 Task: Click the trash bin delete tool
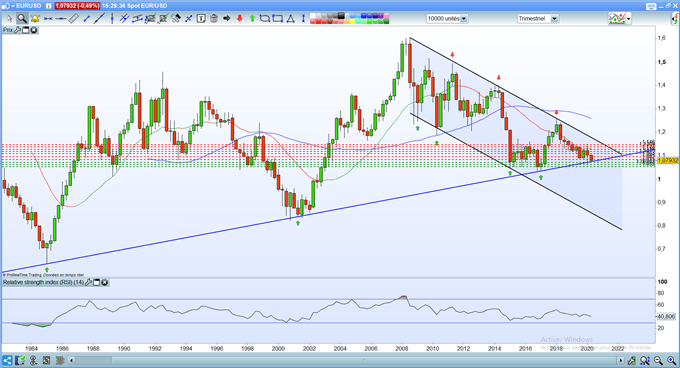point(214,19)
